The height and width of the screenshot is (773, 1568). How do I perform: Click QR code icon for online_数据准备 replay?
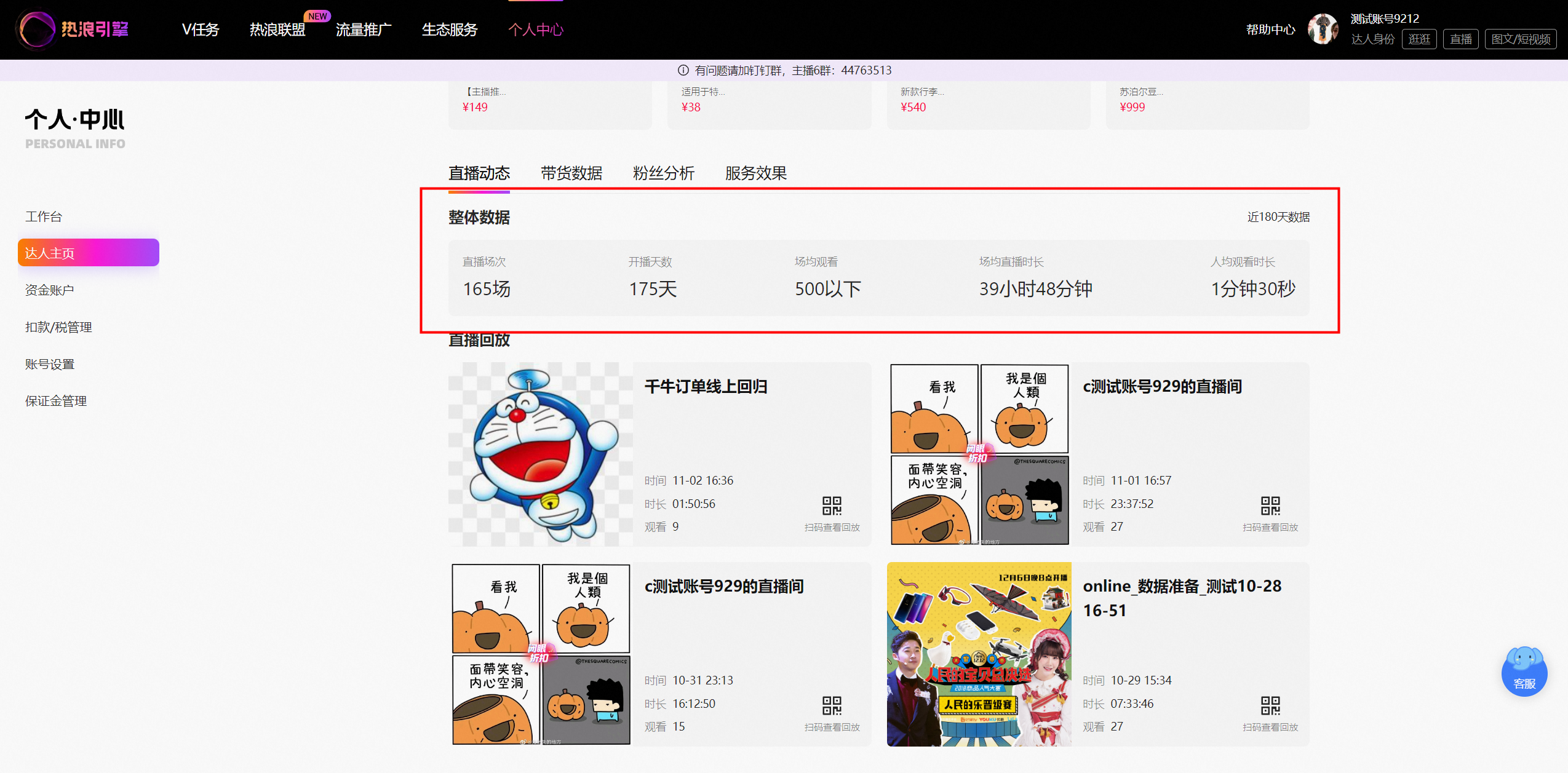coord(1270,705)
